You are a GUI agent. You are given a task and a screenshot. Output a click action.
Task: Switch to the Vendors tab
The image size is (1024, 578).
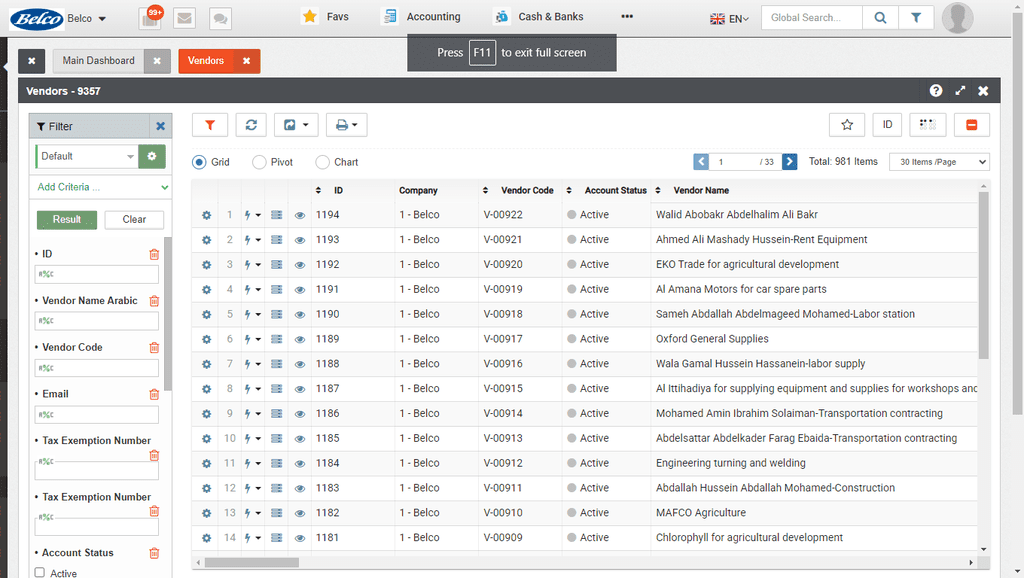point(206,60)
